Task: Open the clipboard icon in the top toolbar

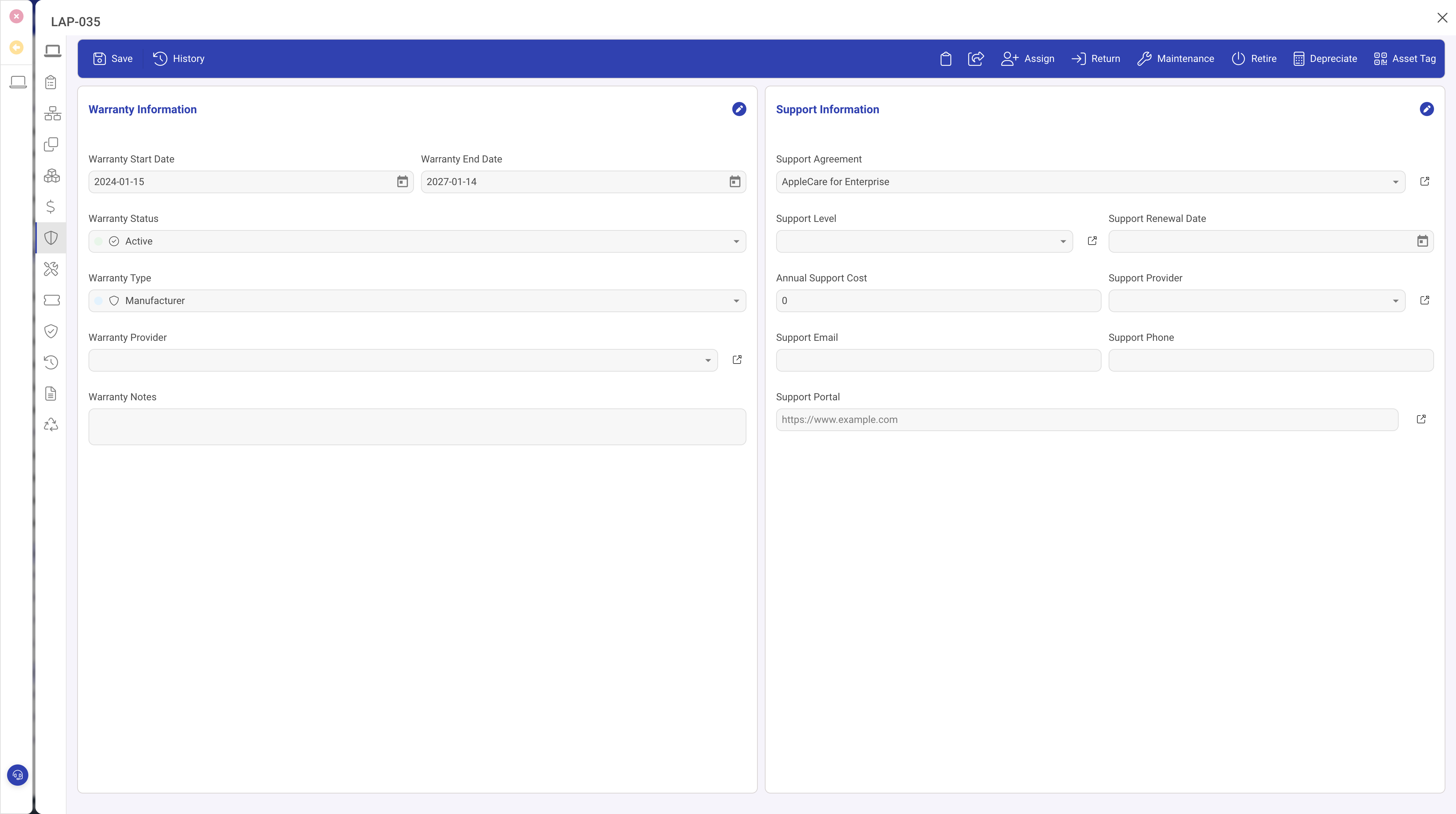Action: (x=946, y=58)
